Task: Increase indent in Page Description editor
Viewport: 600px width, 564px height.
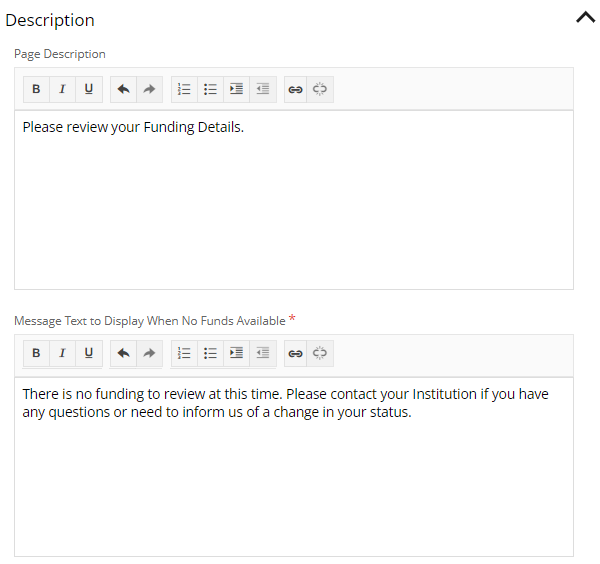Action: point(236,89)
